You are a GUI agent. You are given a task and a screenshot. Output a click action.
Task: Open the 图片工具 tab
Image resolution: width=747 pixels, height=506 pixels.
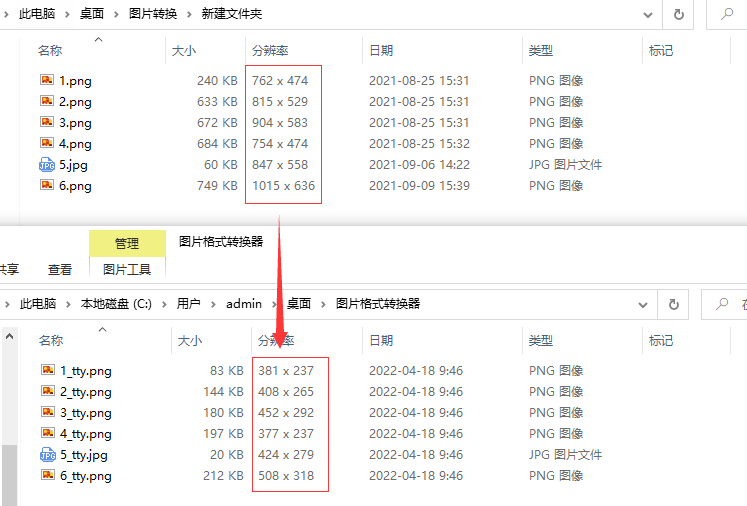click(x=127, y=269)
